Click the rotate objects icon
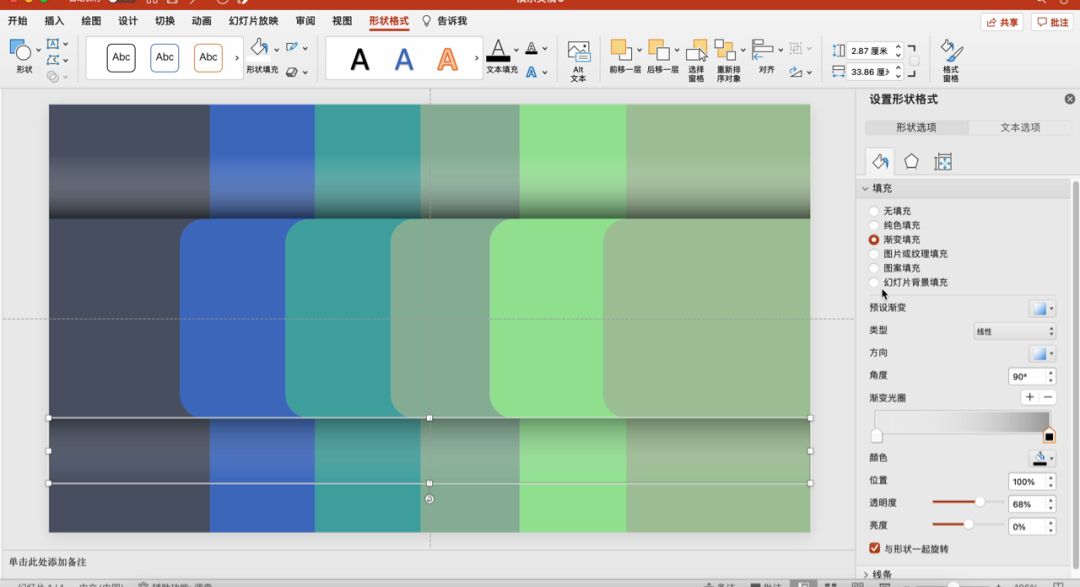The width and height of the screenshot is (1080, 587). click(x=796, y=72)
